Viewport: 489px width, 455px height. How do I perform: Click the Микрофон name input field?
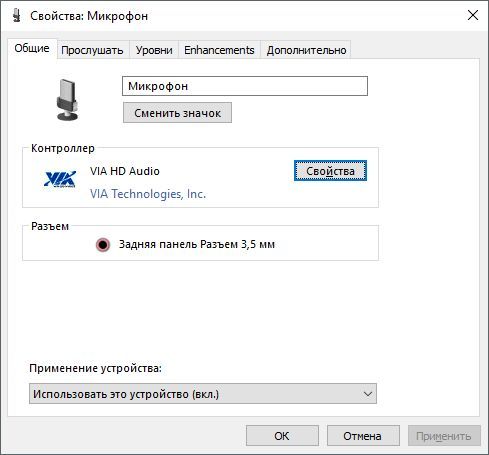click(x=245, y=86)
